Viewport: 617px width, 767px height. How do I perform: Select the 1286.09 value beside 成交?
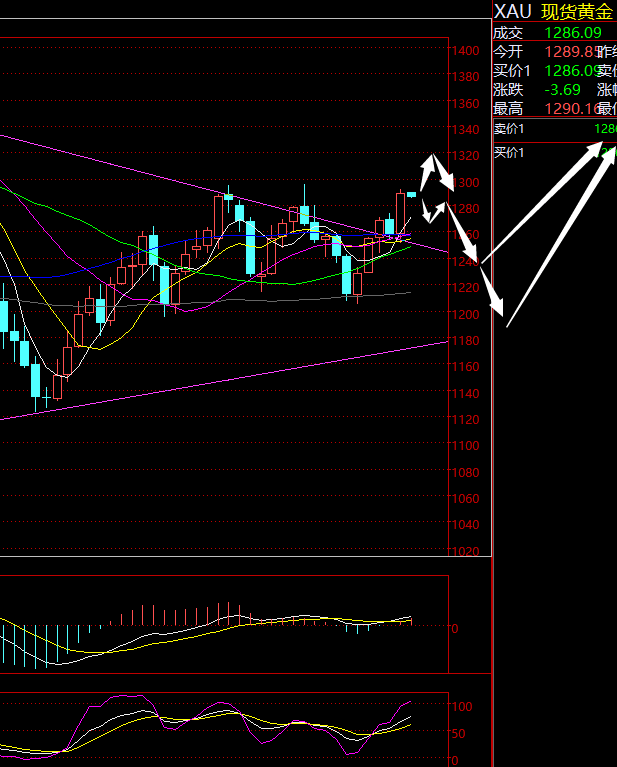tap(573, 33)
